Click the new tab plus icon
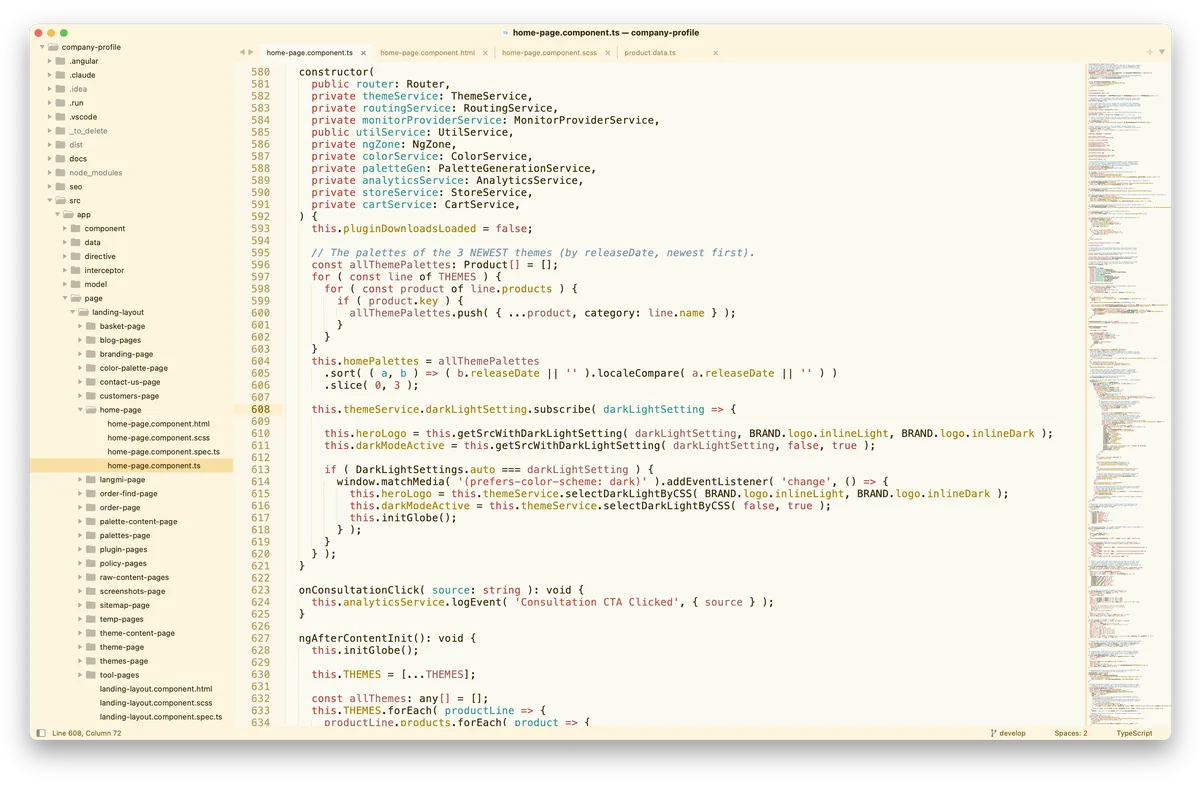 (1151, 52)
